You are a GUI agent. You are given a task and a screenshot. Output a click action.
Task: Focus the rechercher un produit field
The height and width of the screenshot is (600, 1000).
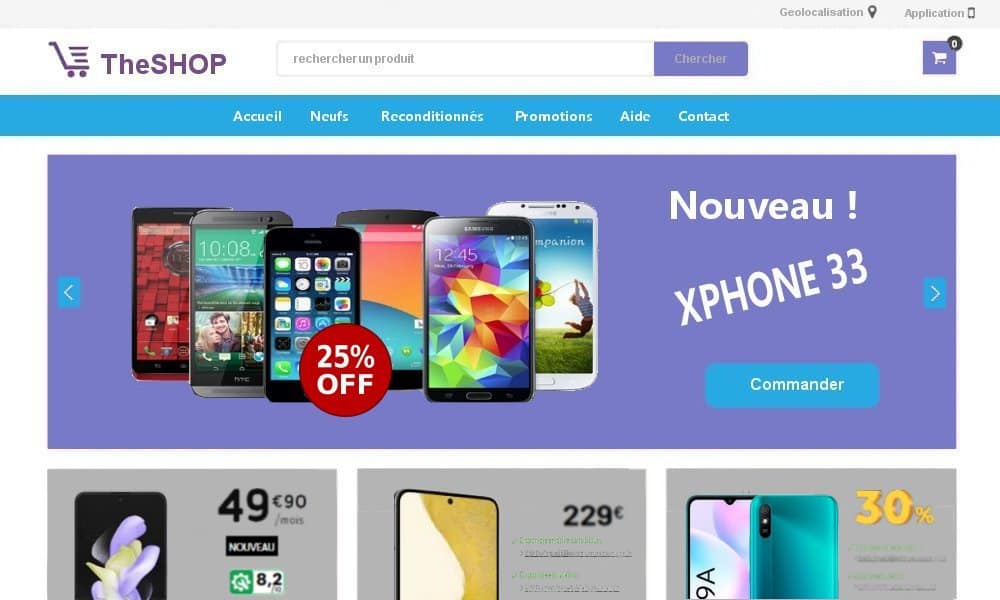click(466, 59)
